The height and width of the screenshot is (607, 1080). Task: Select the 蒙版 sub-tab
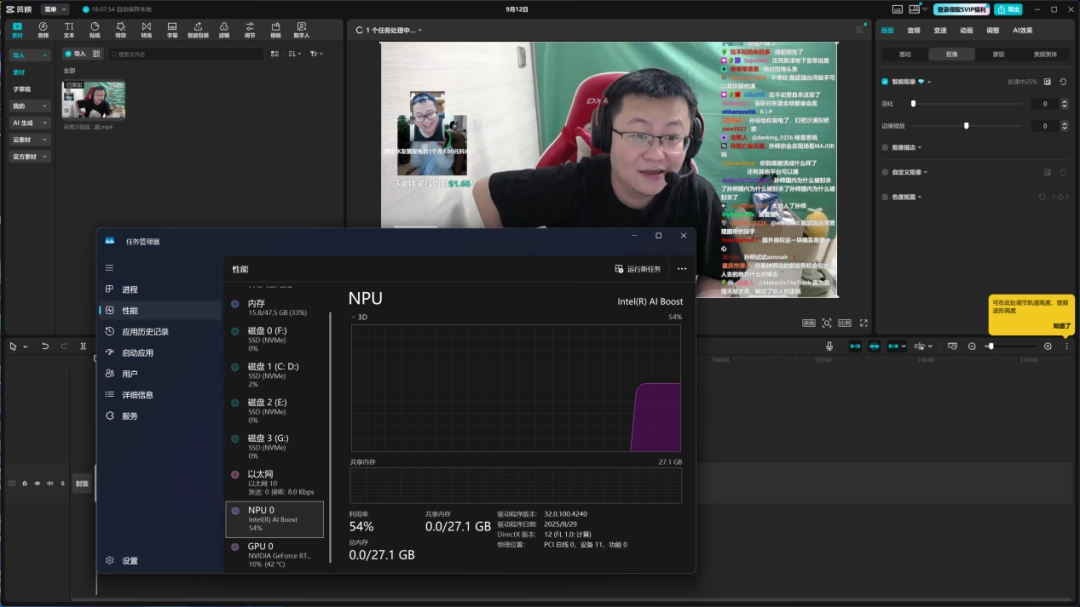click(998, 54)
